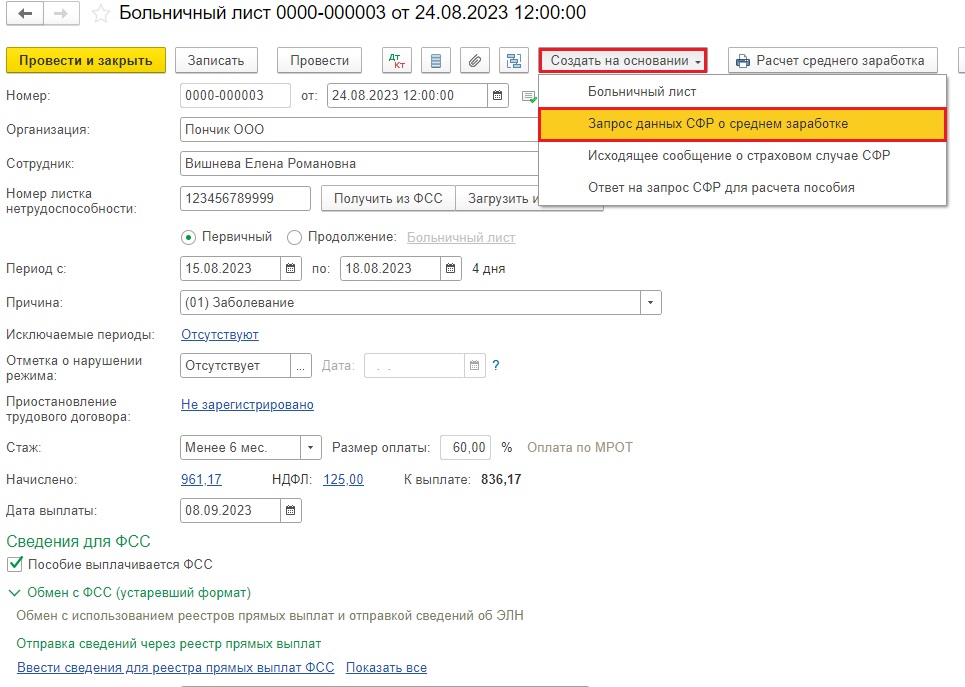Go back with the left arrow button
Viewport: 965px width, 687px height.
click(x=25, y=14)
